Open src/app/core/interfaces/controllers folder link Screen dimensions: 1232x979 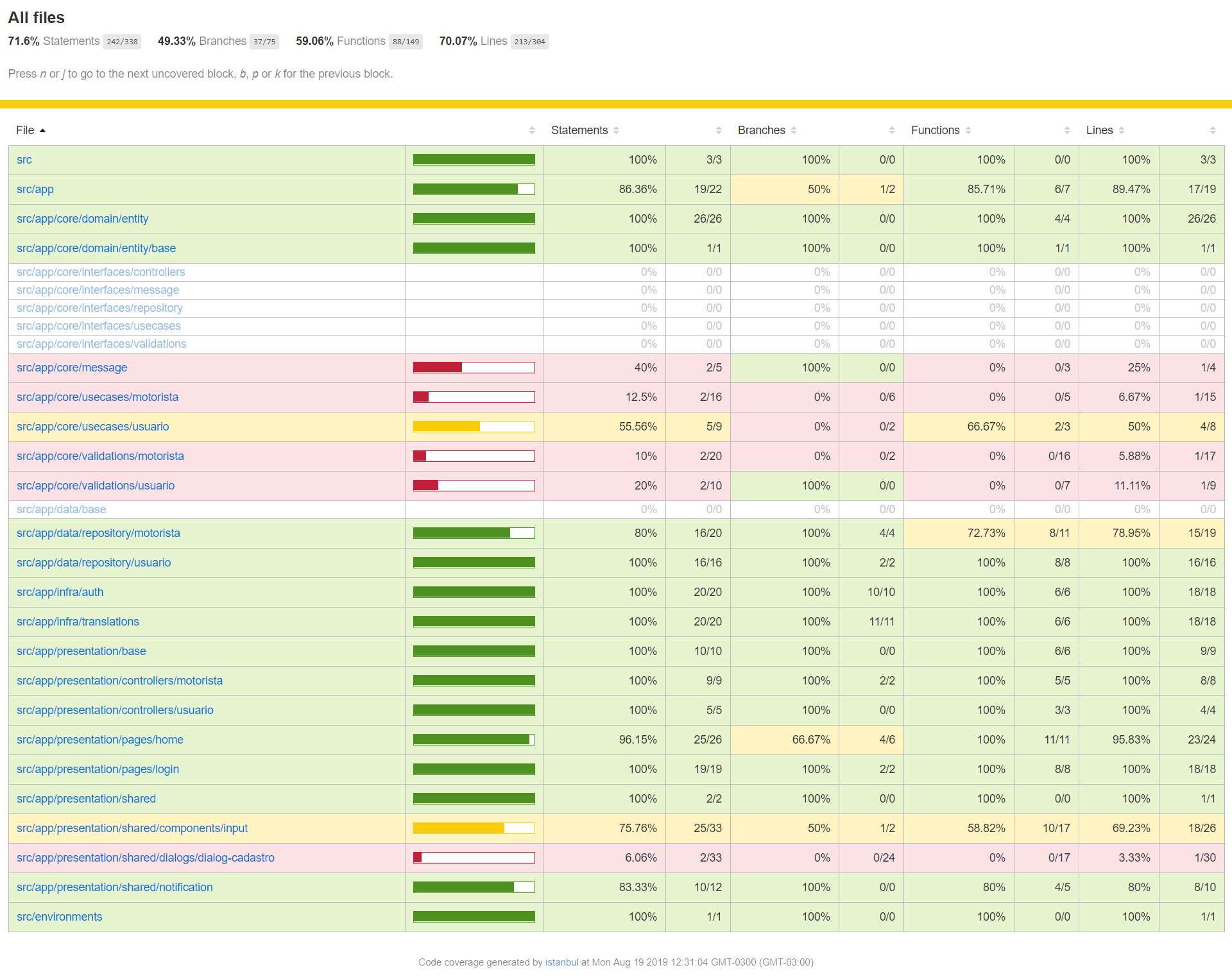click(x=101, y=272)
